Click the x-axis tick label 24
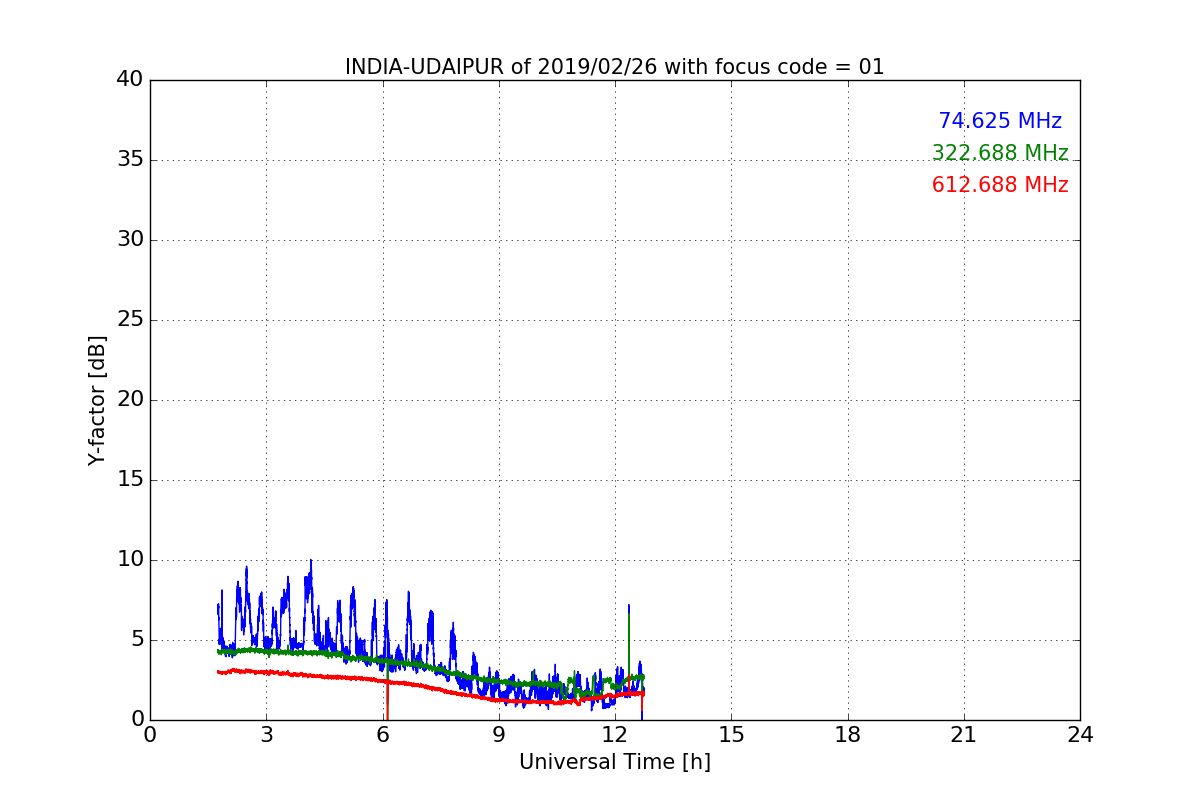 [1080, 735]
